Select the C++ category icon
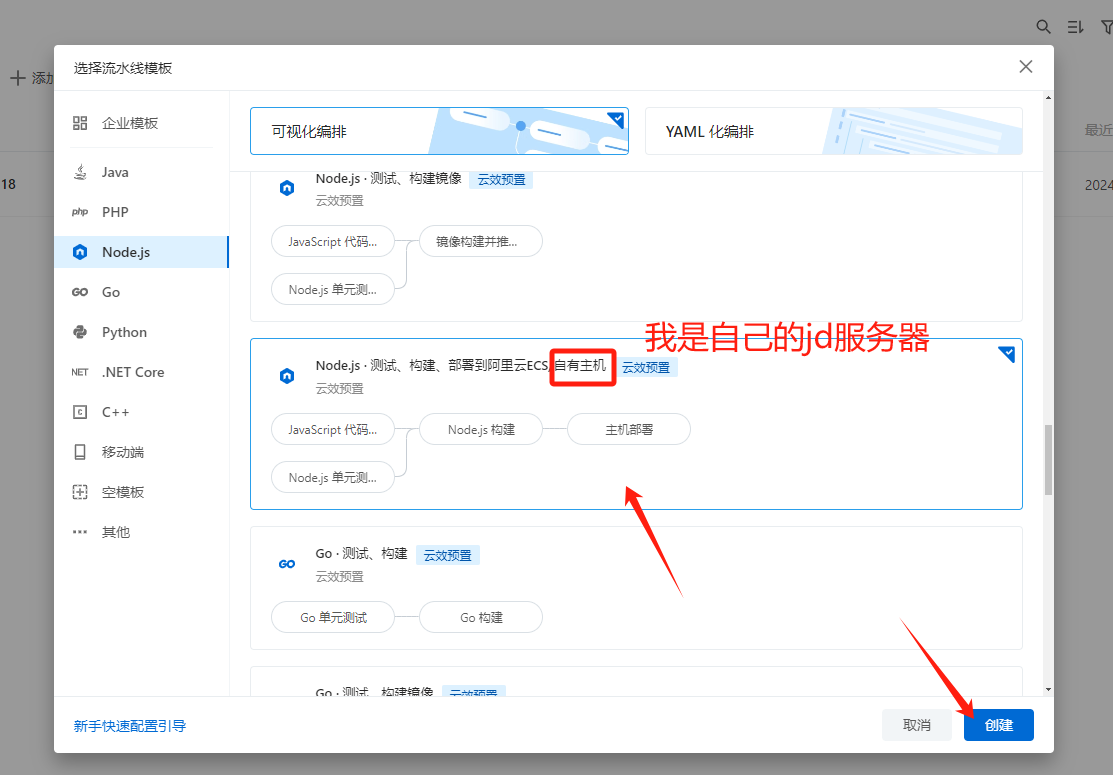This screenshot has width=1113, height=775. (80, 412)
